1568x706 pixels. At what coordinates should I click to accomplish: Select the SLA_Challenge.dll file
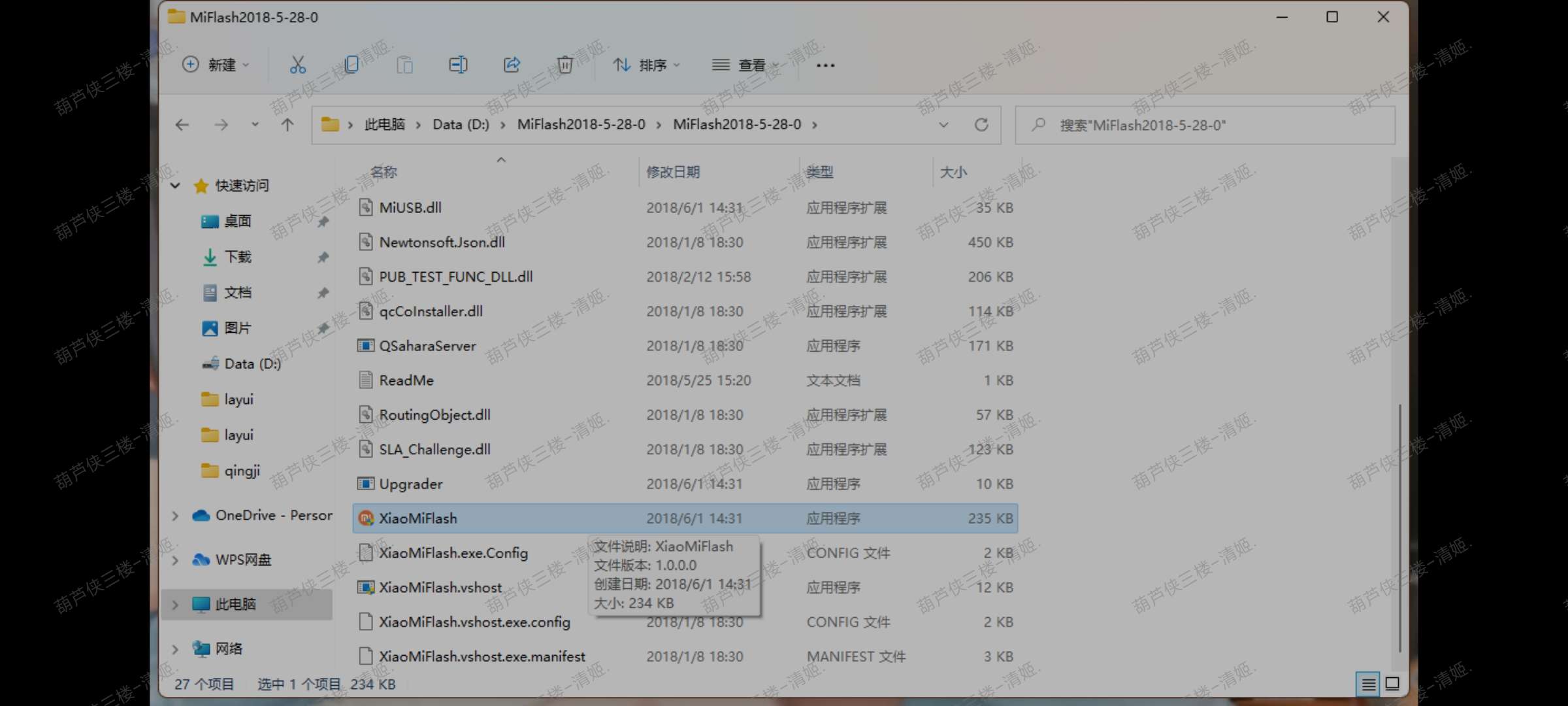(685, 449)
